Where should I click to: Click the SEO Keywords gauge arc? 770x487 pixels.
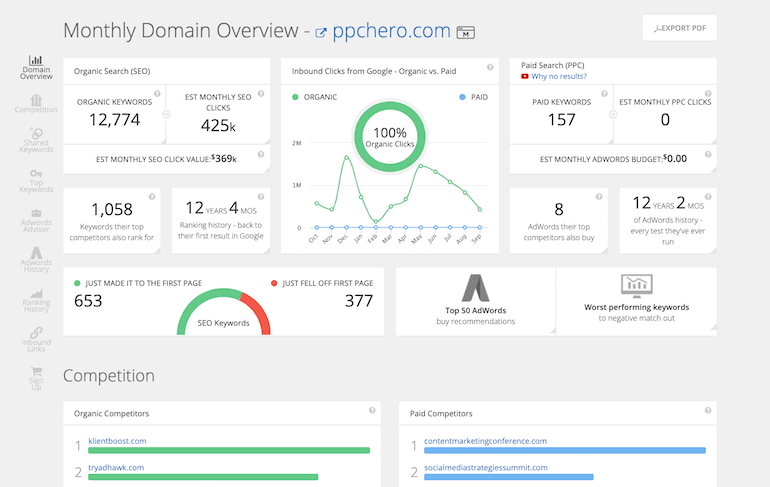[x=223, y=311]
